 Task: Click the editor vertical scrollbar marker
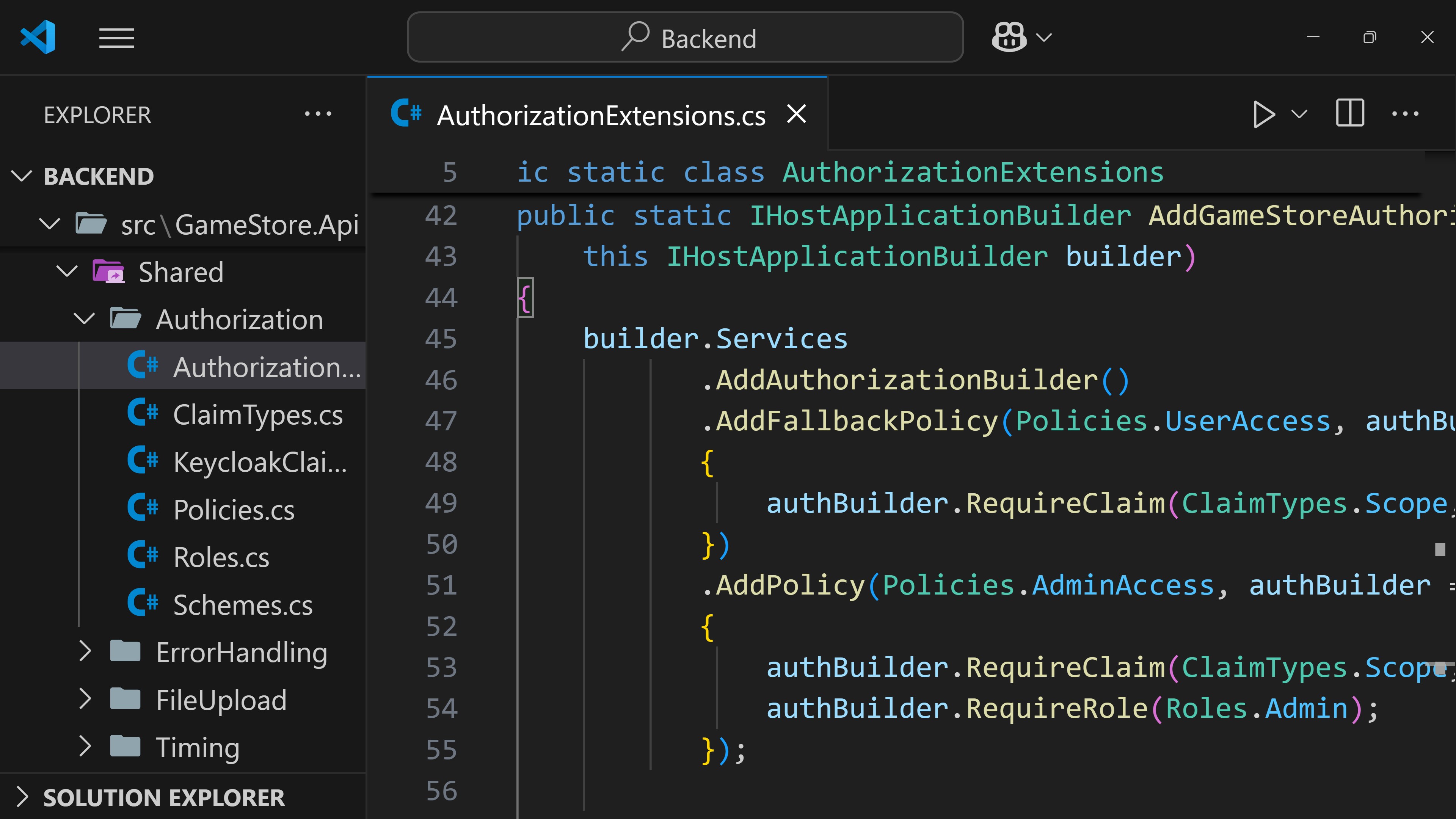pos(1440,549)
